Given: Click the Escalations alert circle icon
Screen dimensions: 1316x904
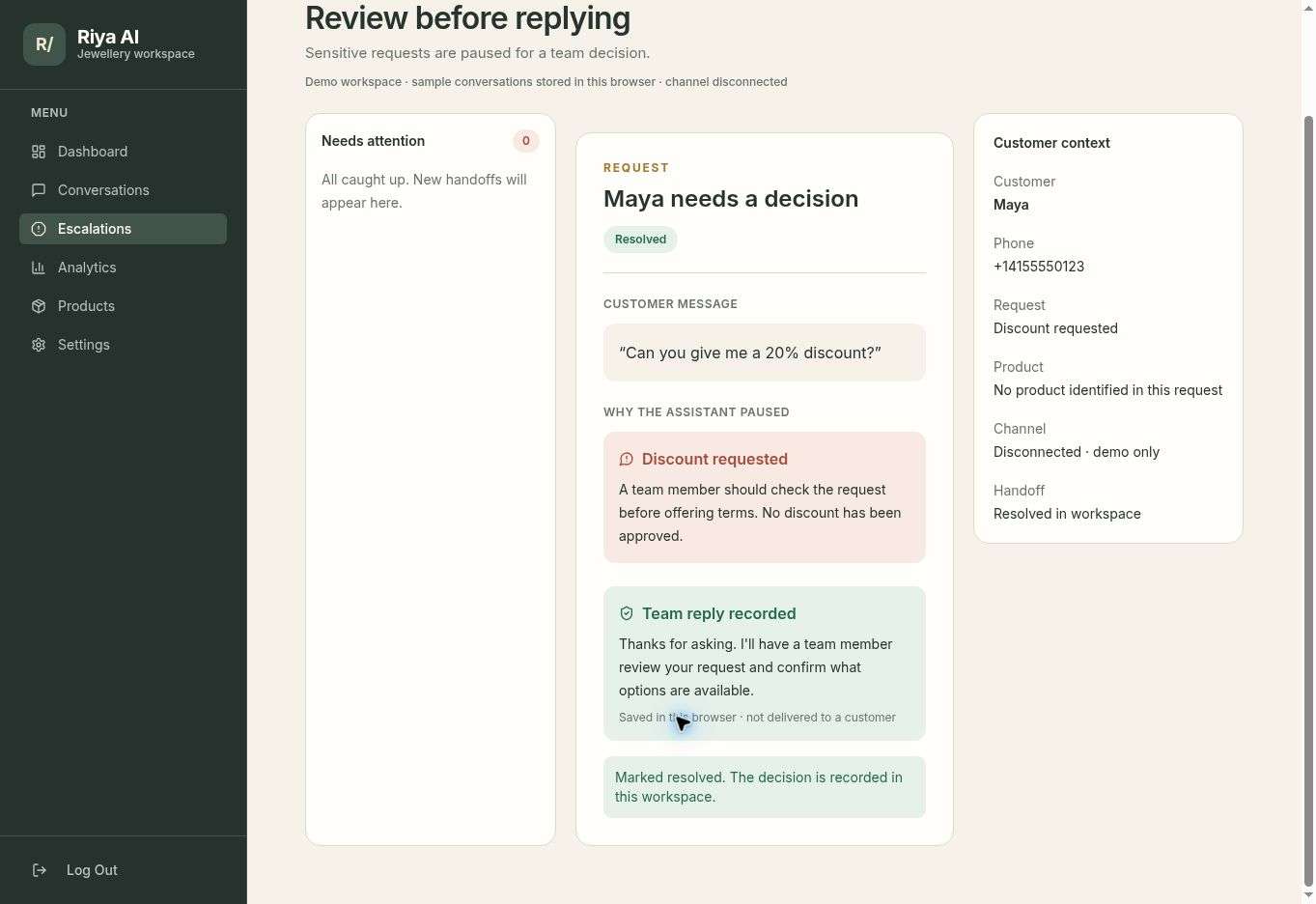Looking at the screenshot, I should [x=39, y=229].
